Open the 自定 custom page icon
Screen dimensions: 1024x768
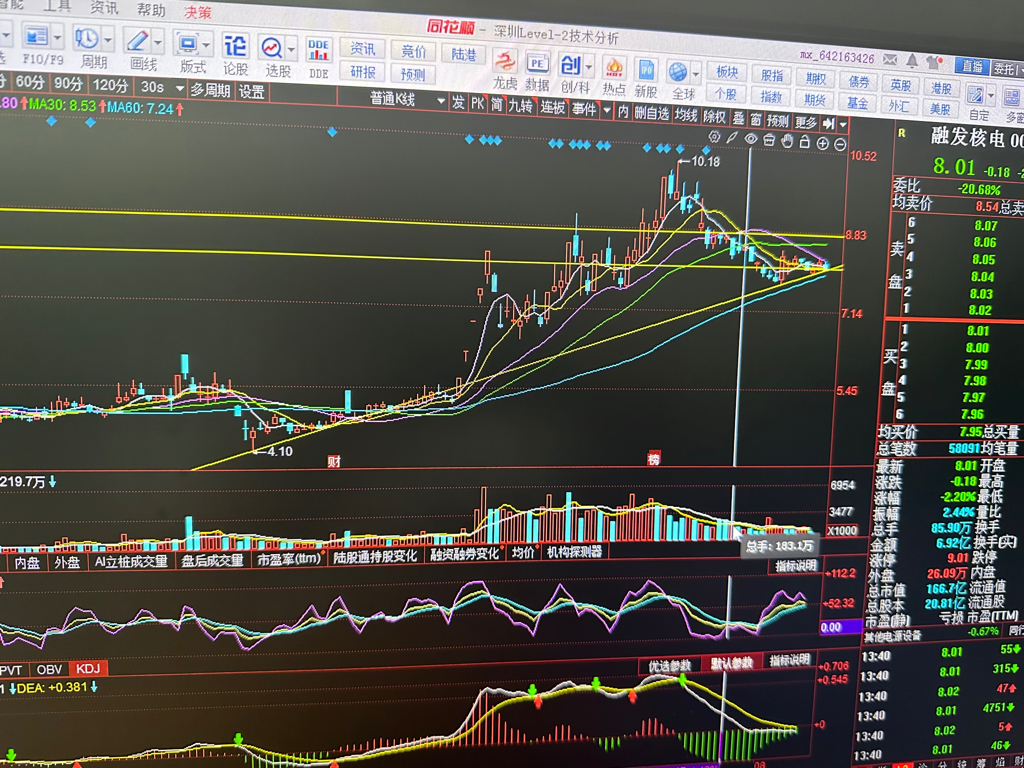(x=975, y=95)
